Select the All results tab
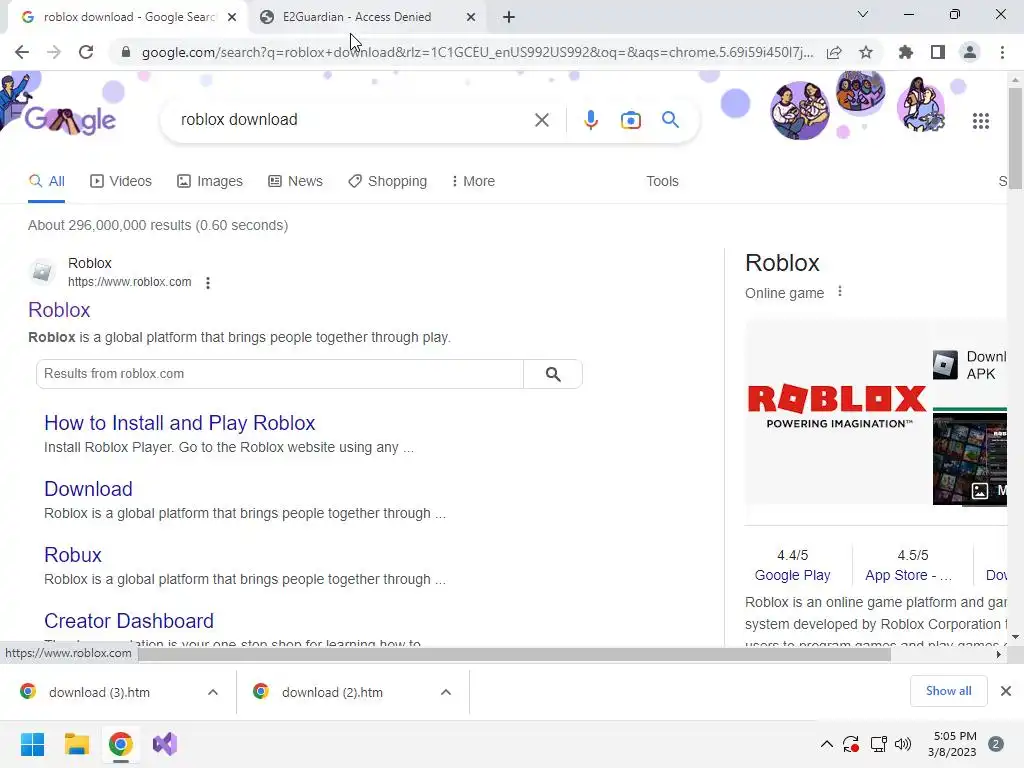Viewport: 1024px width, 768px height. coord(46,182)
